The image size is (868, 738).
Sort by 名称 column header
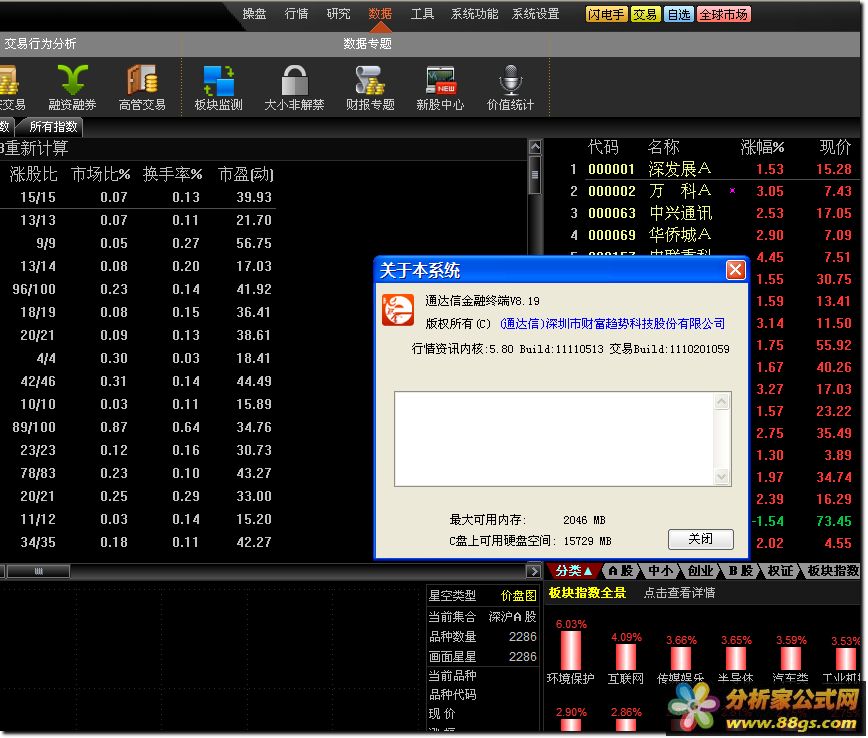tap(663, 147)
